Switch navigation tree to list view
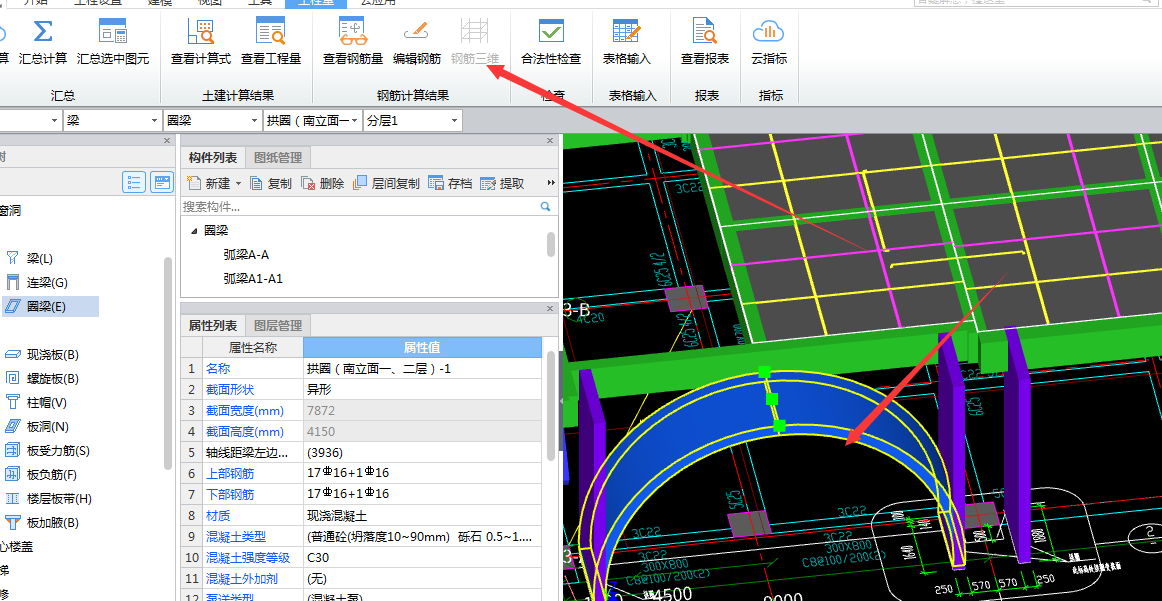The height and width of the screenshot is (601, 1162). pos(134,182)
